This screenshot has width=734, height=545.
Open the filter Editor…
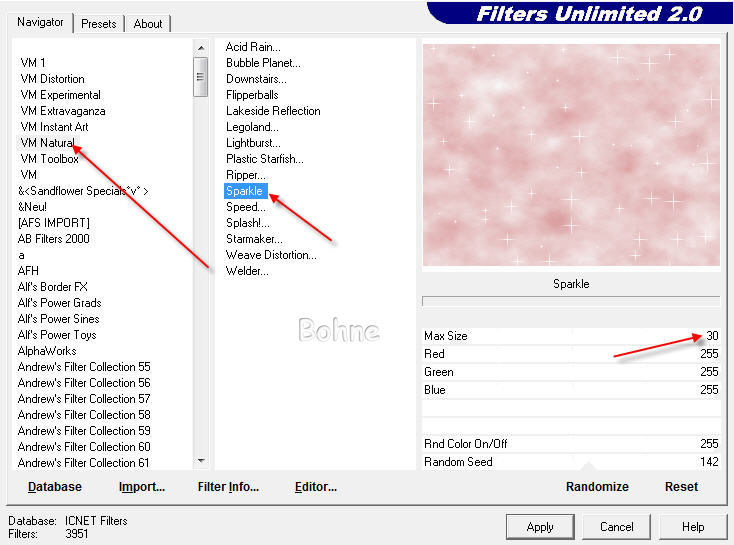[316, 487]
